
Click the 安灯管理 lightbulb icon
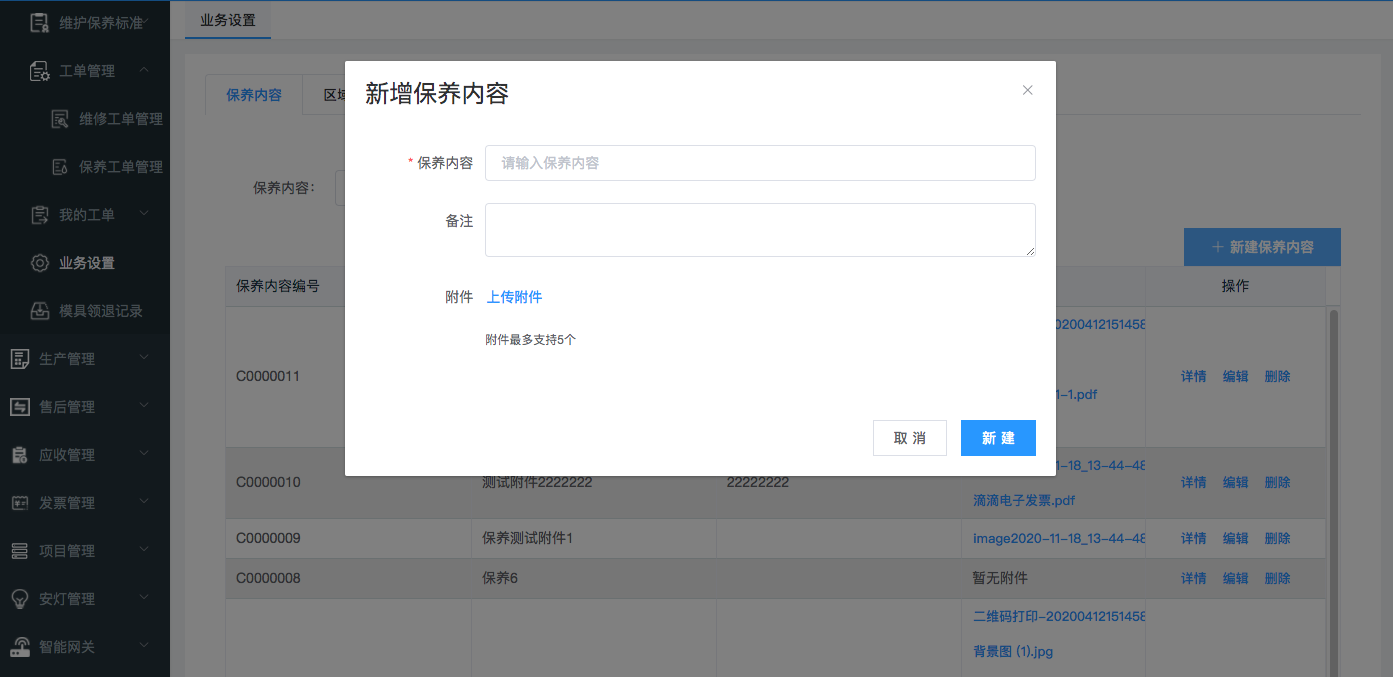20,599
